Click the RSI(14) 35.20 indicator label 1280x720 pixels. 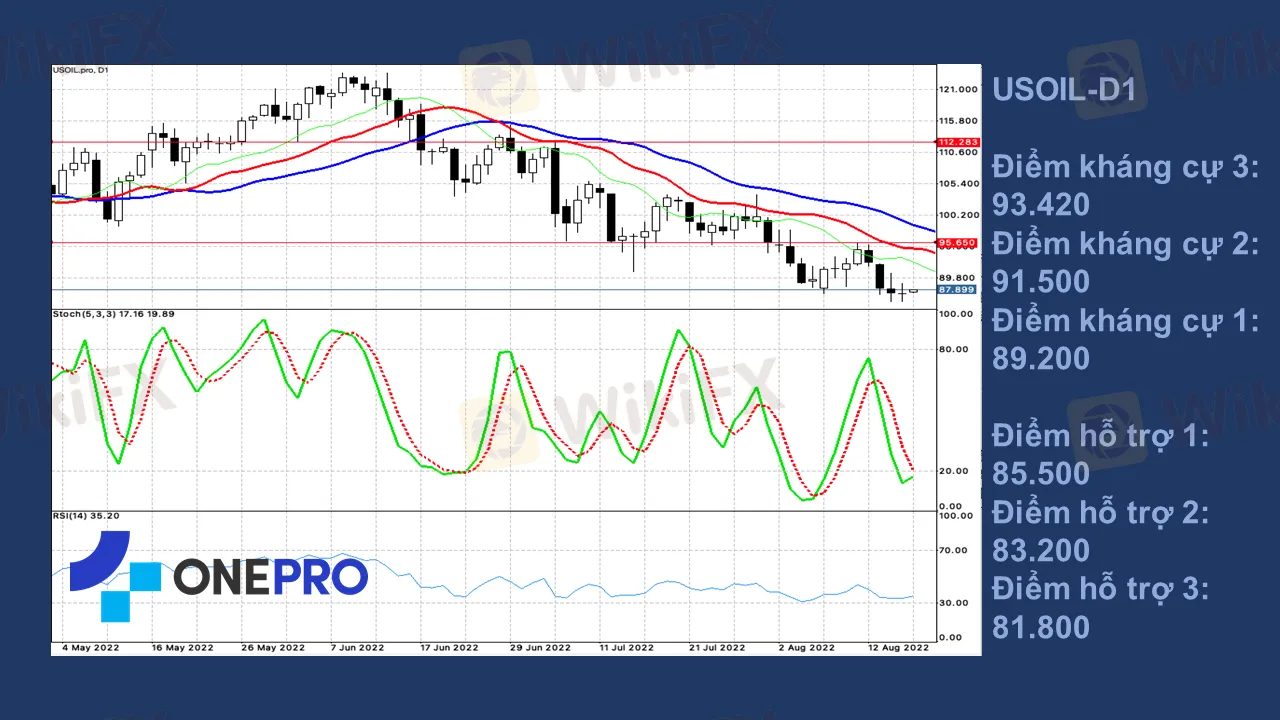tap(86, 516)
